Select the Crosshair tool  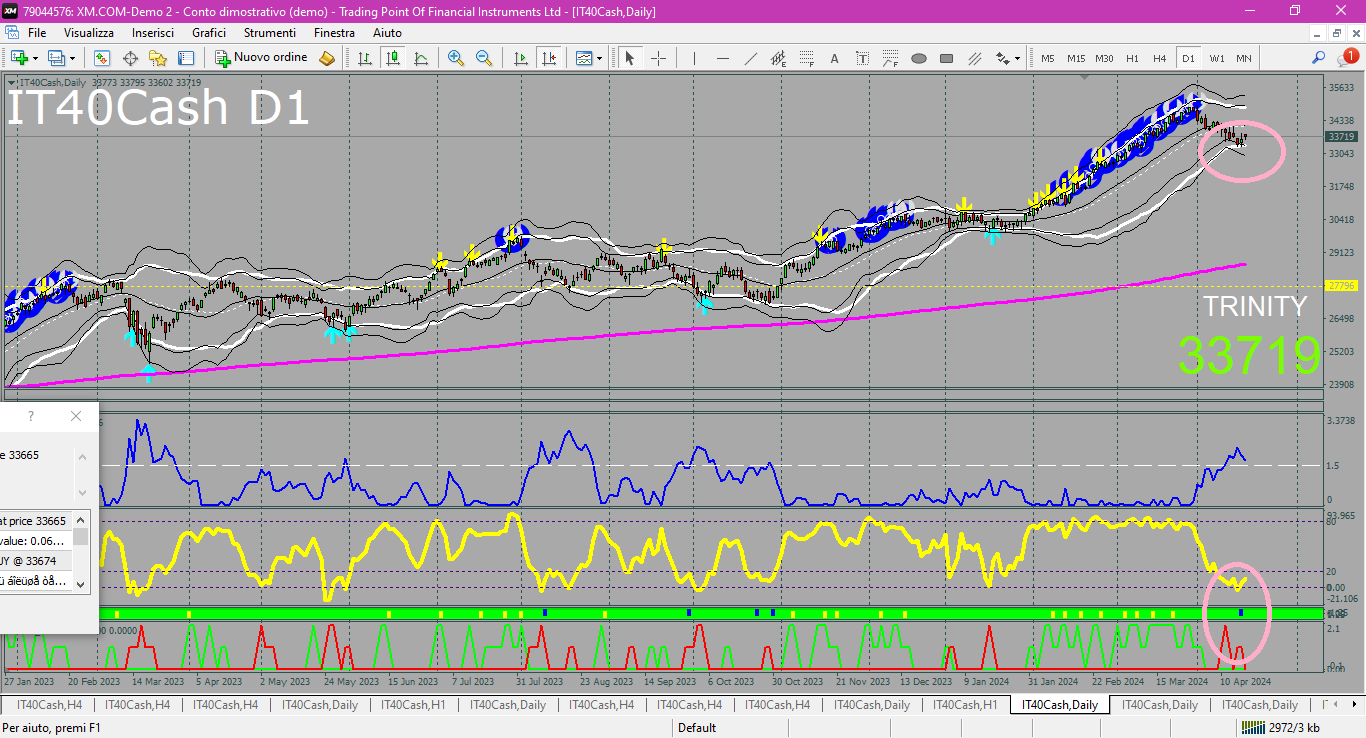tap(658, 58)
